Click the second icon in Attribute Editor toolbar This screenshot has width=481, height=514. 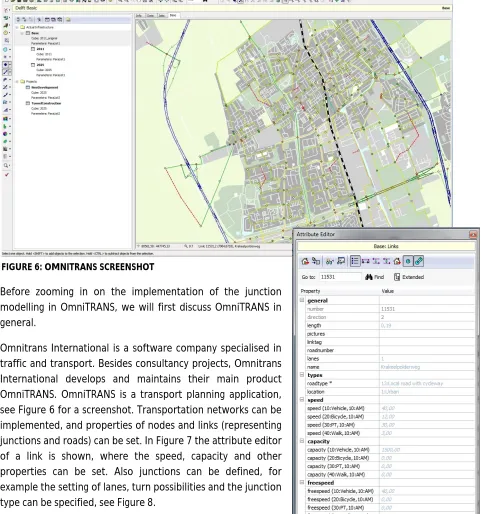[x=316, y=261]
